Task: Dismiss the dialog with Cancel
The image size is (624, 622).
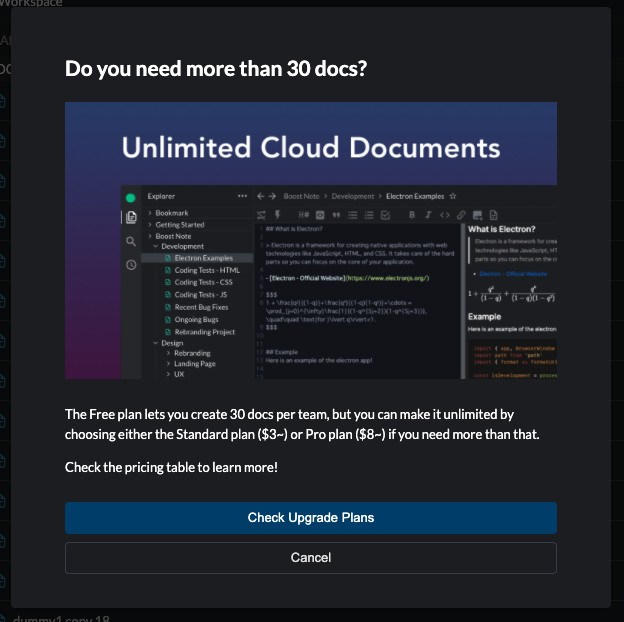Action: (x=311, y=558)
